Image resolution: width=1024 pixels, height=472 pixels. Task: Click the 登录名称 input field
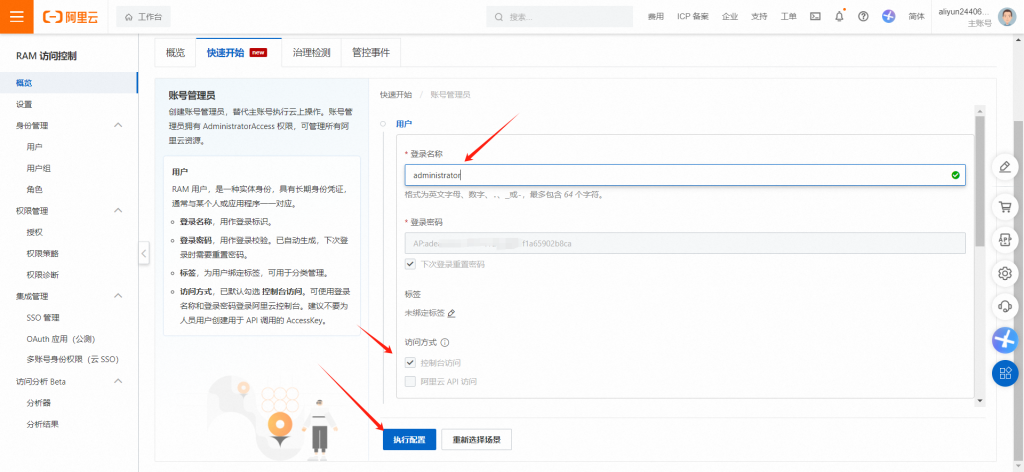coord(684,175)
